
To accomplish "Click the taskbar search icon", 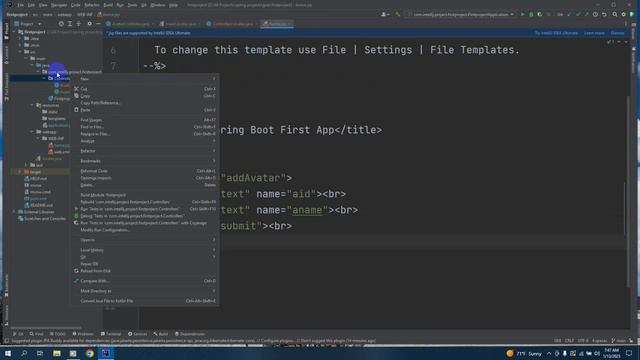I will (x=24, y=353).
